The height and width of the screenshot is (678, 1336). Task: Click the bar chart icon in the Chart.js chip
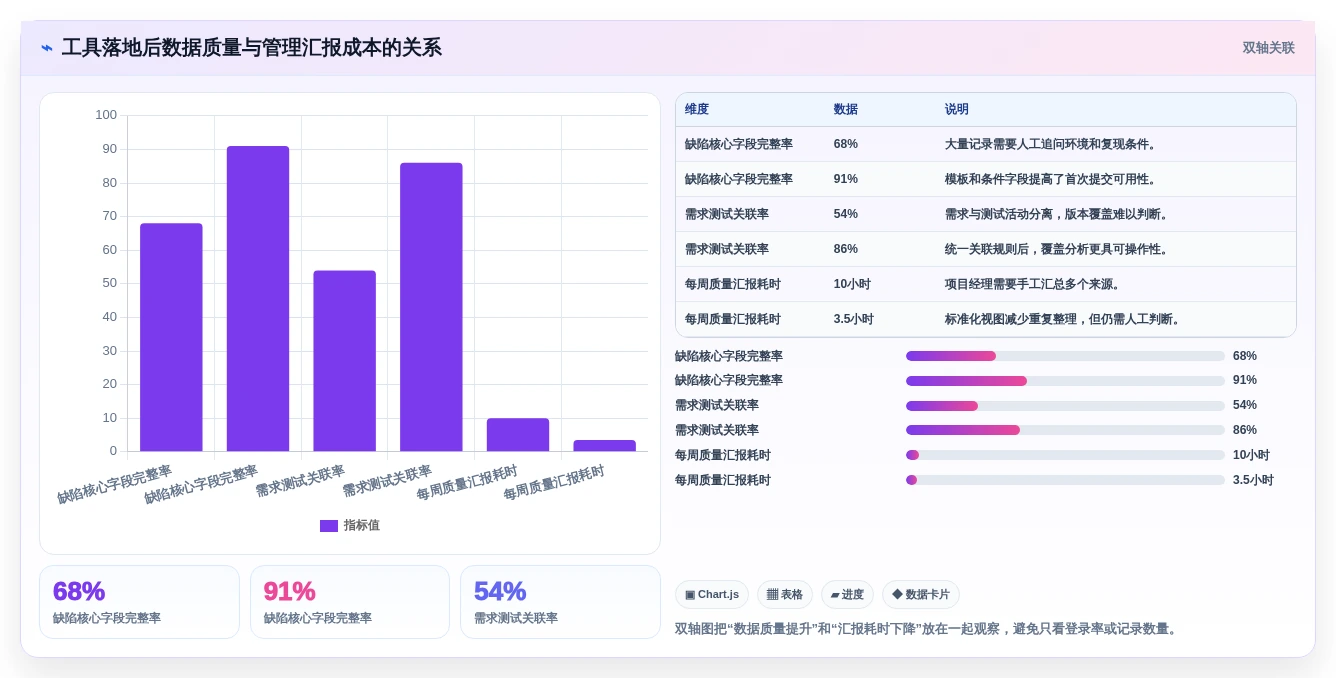690,595
